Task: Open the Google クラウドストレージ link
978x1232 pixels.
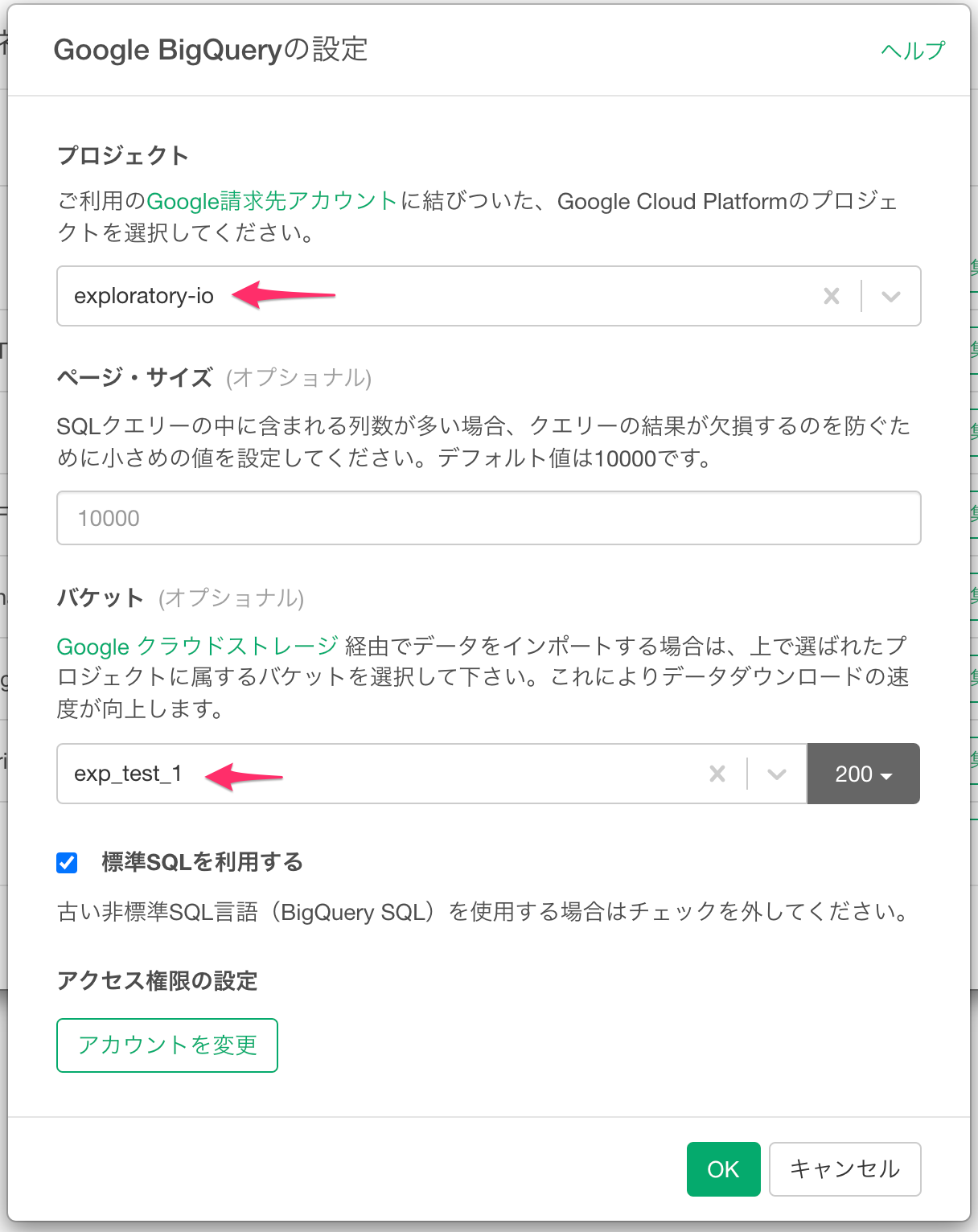Action: pos(198,647)
